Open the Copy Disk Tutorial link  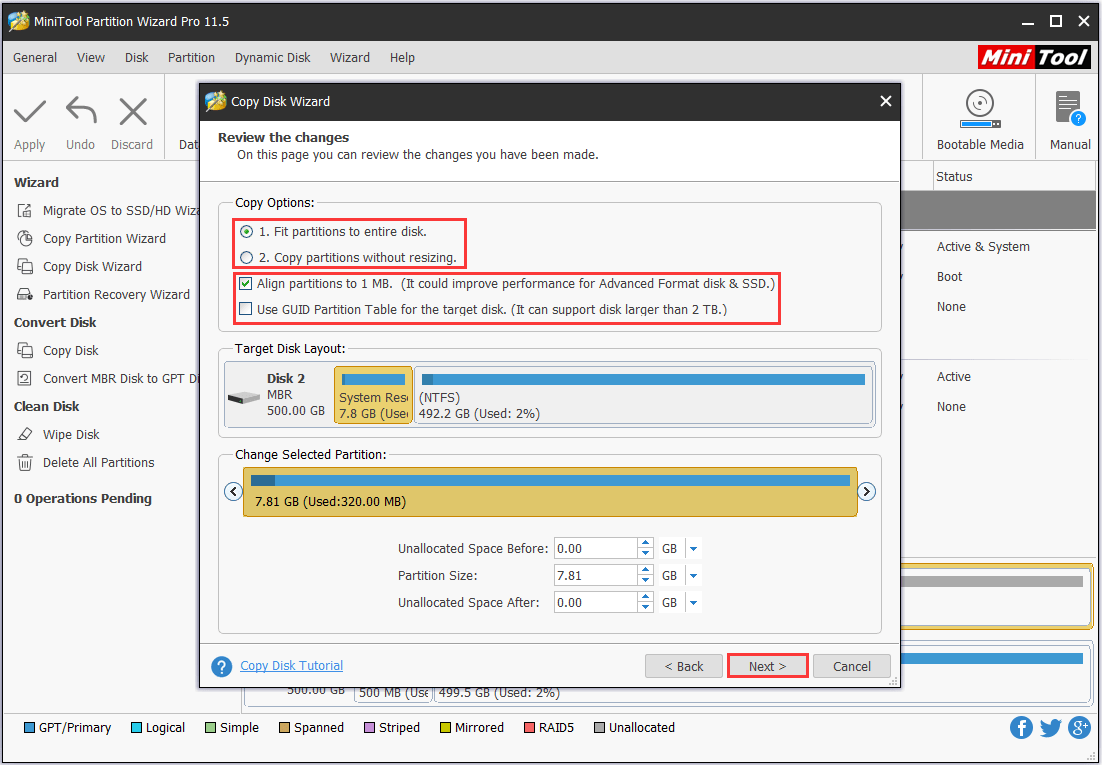pos(291,665)
